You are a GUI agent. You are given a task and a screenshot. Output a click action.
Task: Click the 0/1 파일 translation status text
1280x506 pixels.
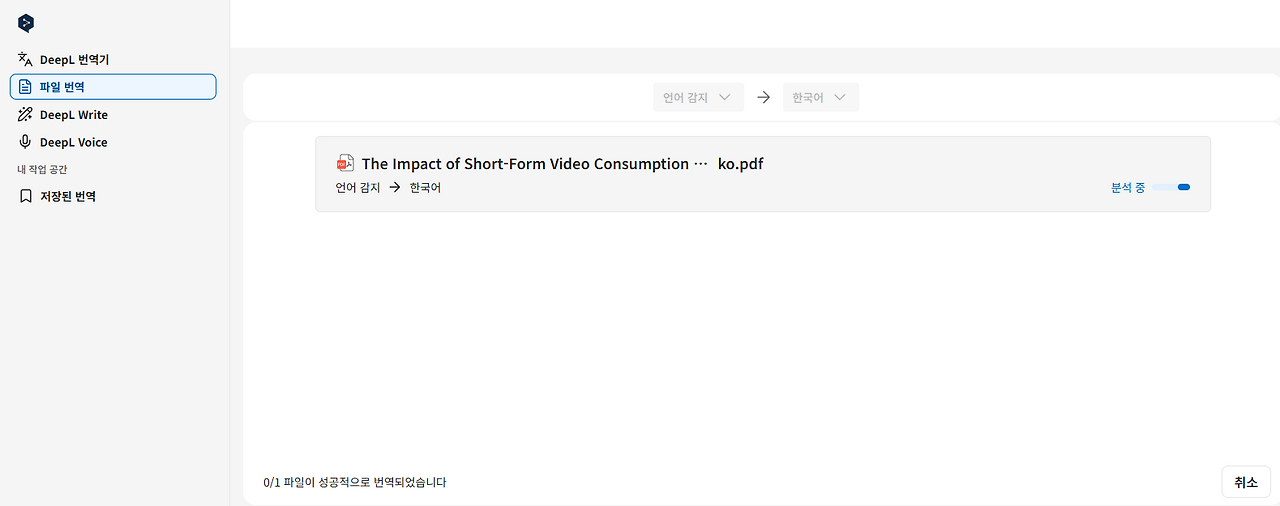(x=355, y=482)
